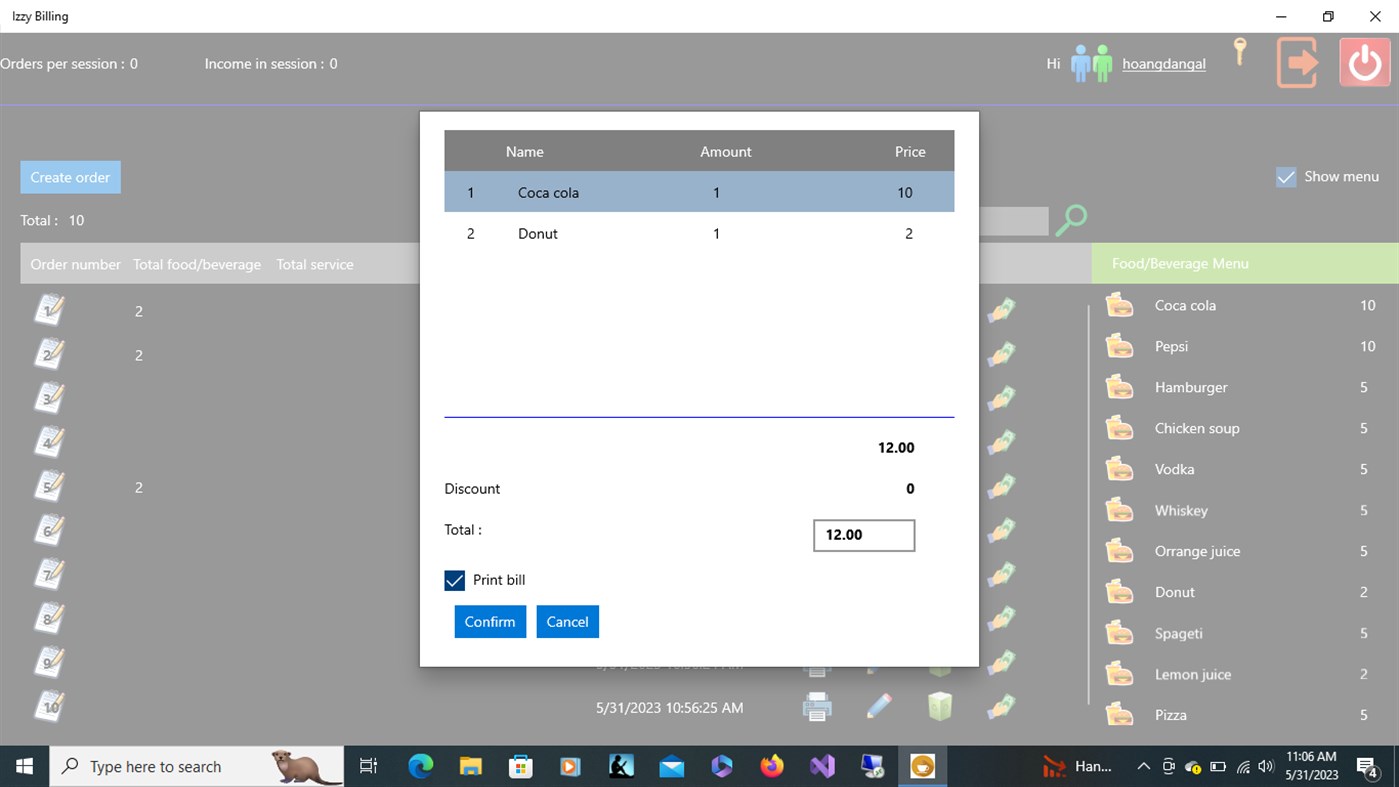Screen dimensions: 1399x787
Task: Click the taskbar search box
Action: pyautogui.click(x=196, y=766)
